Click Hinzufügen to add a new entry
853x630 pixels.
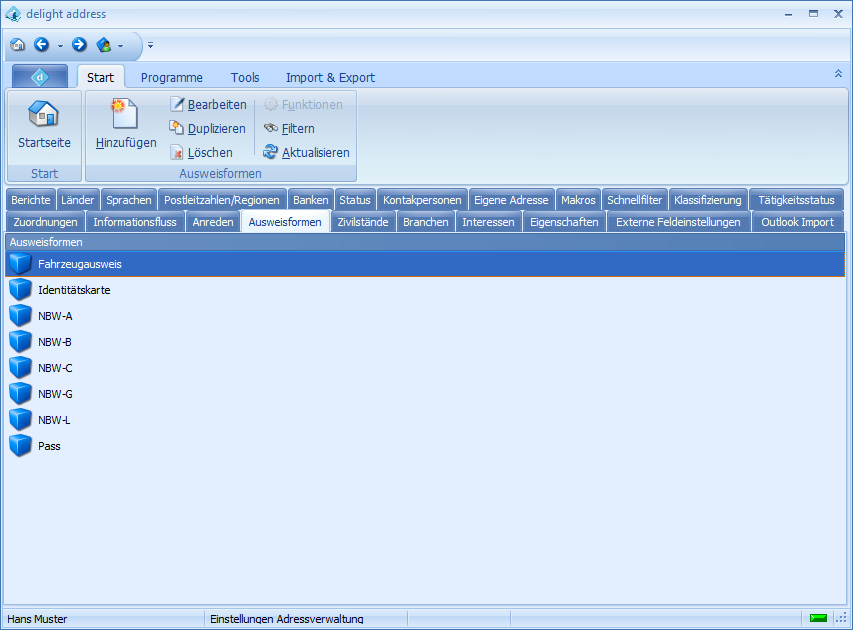[x=125, y=114]
